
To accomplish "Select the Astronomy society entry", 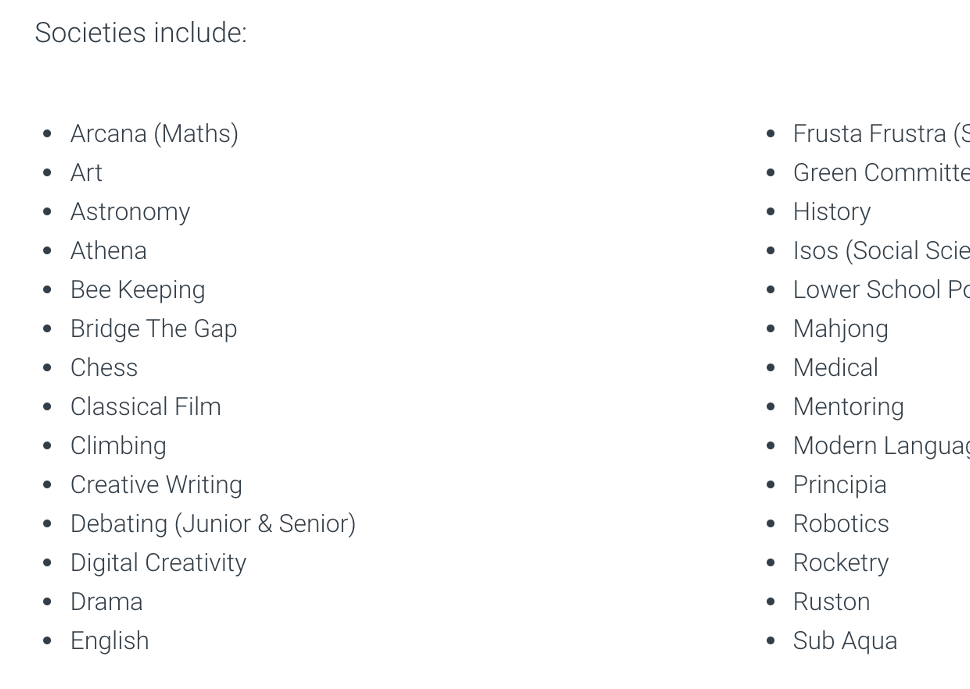I will click(130, 212).
